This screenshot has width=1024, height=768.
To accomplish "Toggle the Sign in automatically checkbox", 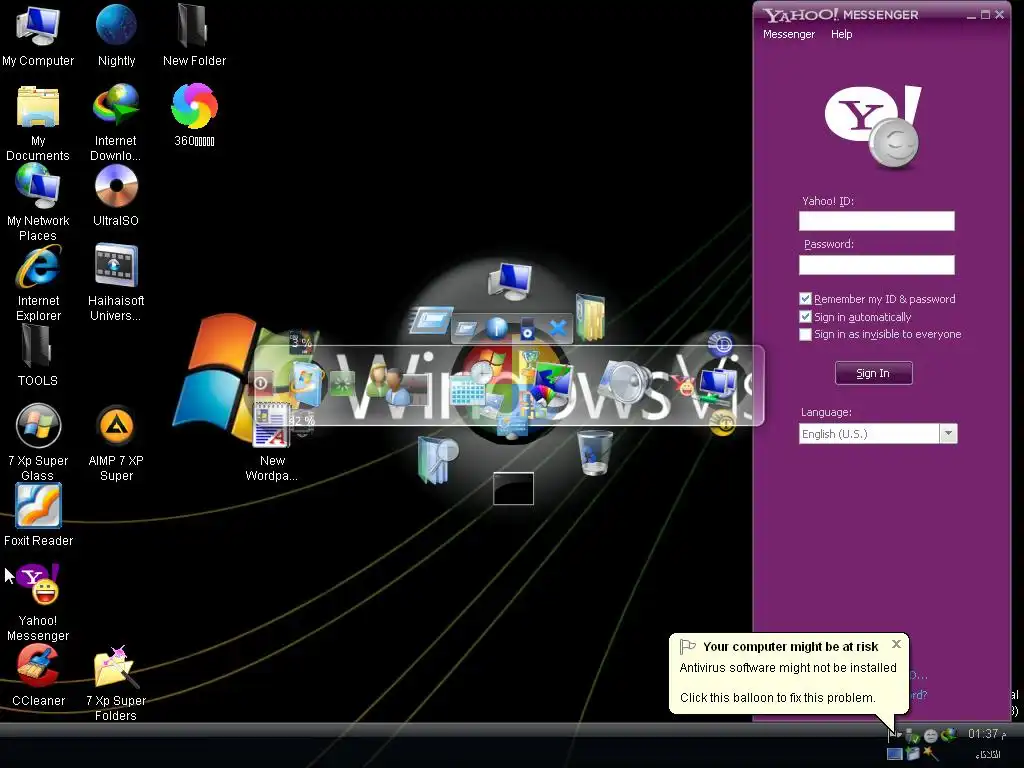I will (x=805, y=317).
